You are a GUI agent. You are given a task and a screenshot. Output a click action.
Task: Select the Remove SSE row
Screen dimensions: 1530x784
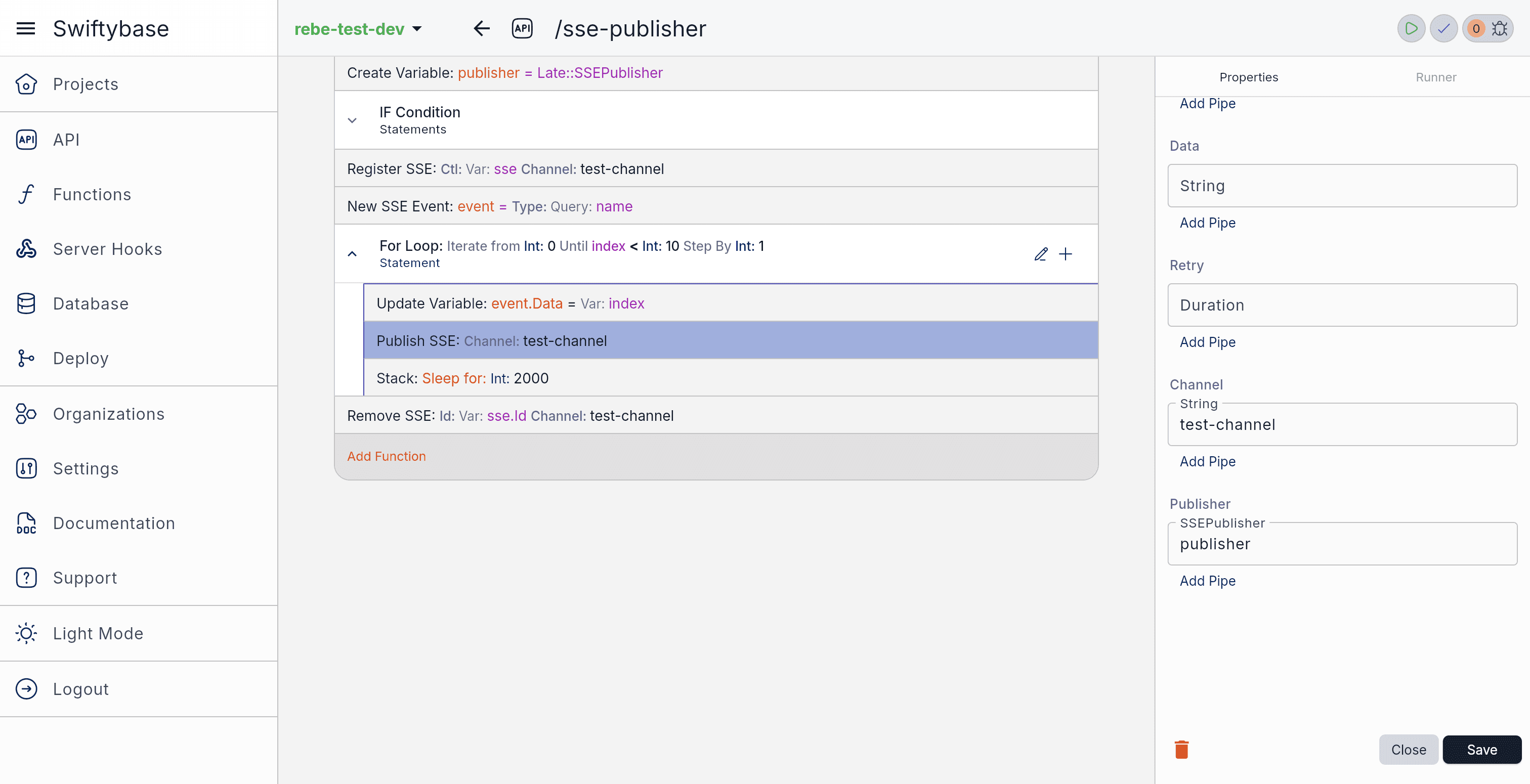pyautogui.click(x=716, y=416)
